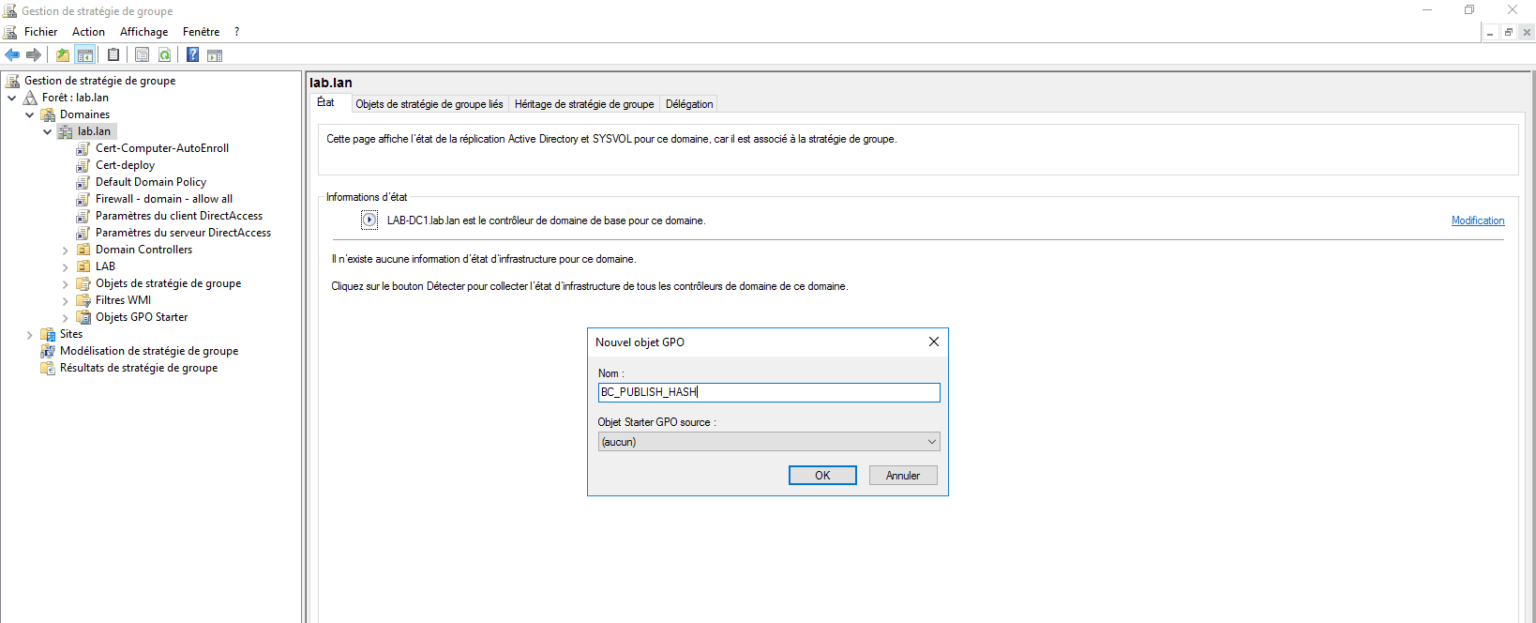Click the Modification link
The image size is (1536, 623).
pyautogui.click(x=1477, y=220)
